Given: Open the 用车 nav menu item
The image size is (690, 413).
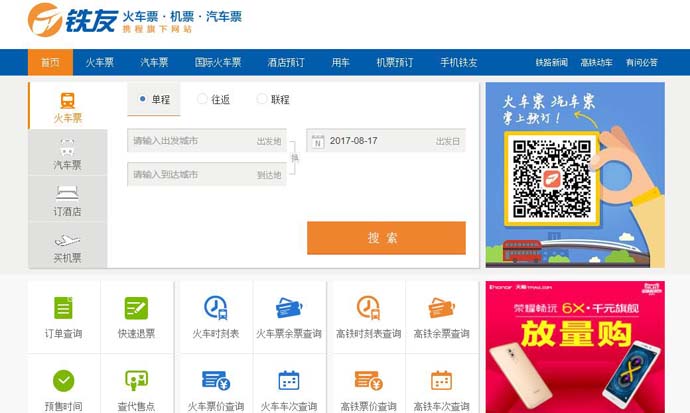Looking at the screenshot, I should 341,62.
